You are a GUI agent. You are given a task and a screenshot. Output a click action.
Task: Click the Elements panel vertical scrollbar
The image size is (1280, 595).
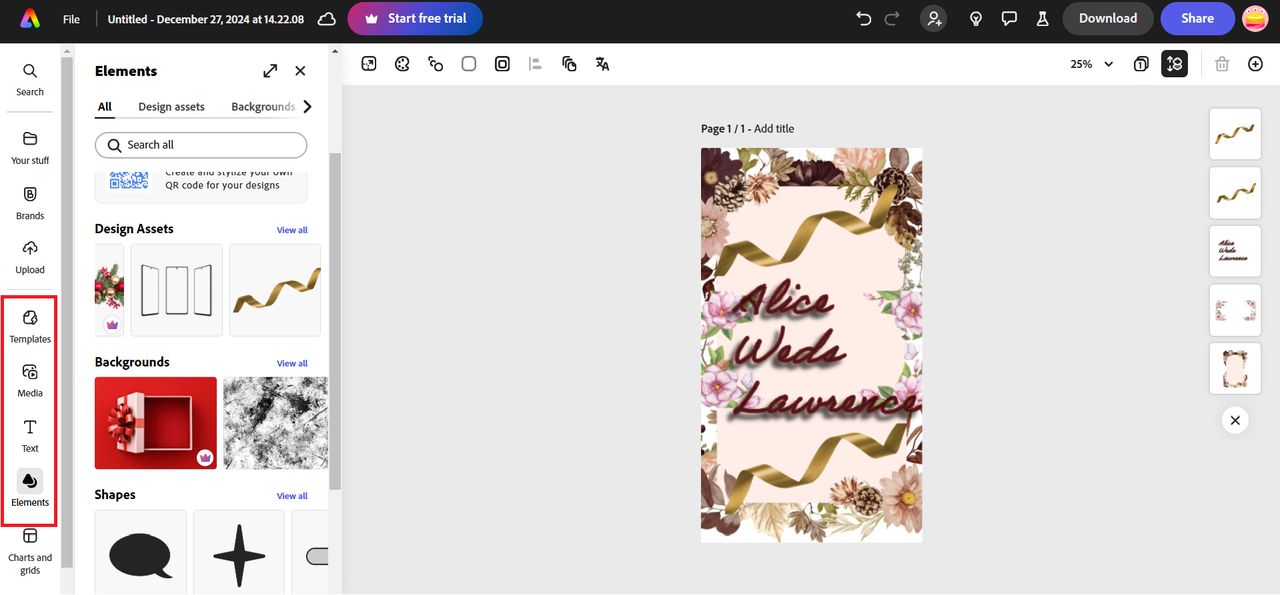(335, 320)
